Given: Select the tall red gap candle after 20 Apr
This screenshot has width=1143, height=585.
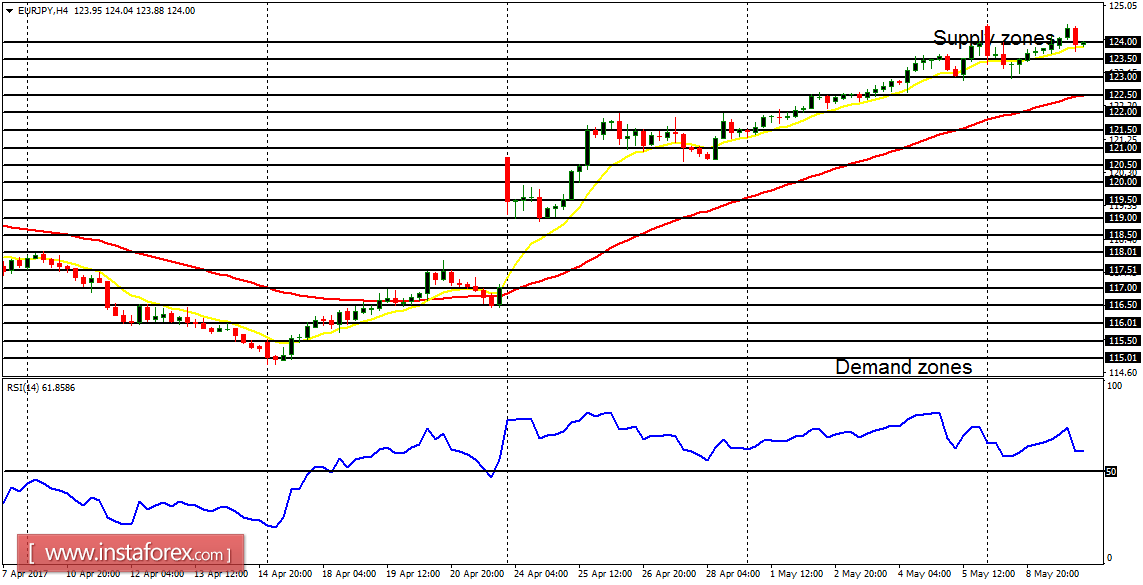Looking at the screenshot, I should tap(507, 181).
